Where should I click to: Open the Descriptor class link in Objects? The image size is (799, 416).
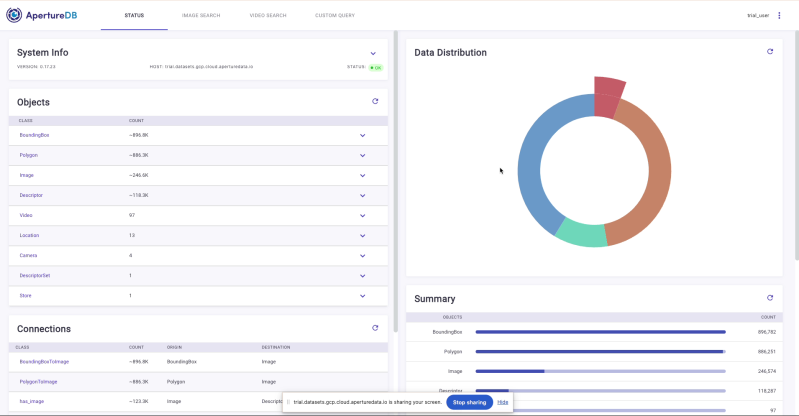pyautogui.click(x=31, y=195)
